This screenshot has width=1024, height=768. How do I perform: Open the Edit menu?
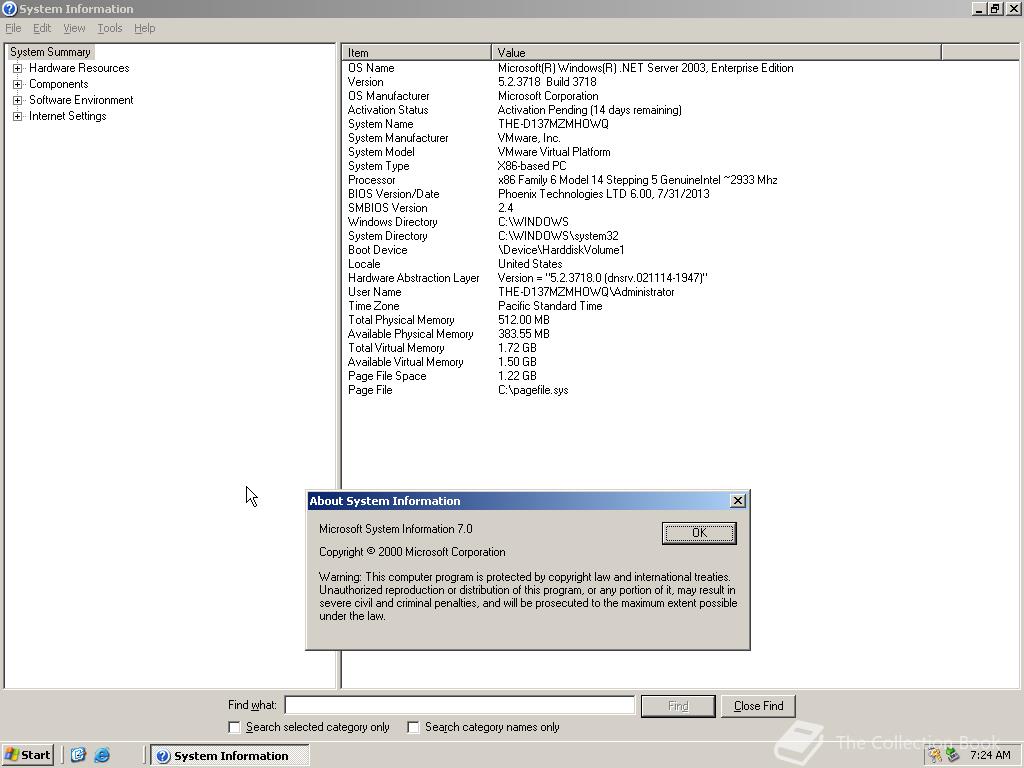coord(42,28)
